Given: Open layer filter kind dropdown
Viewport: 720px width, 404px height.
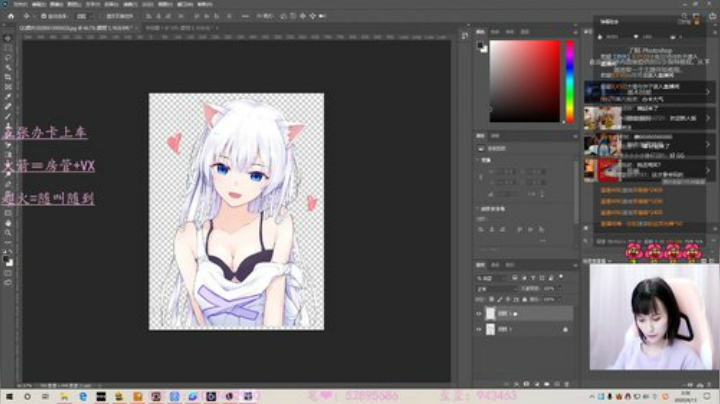Looking at the screenshot, I should click(x=490, y=278).
